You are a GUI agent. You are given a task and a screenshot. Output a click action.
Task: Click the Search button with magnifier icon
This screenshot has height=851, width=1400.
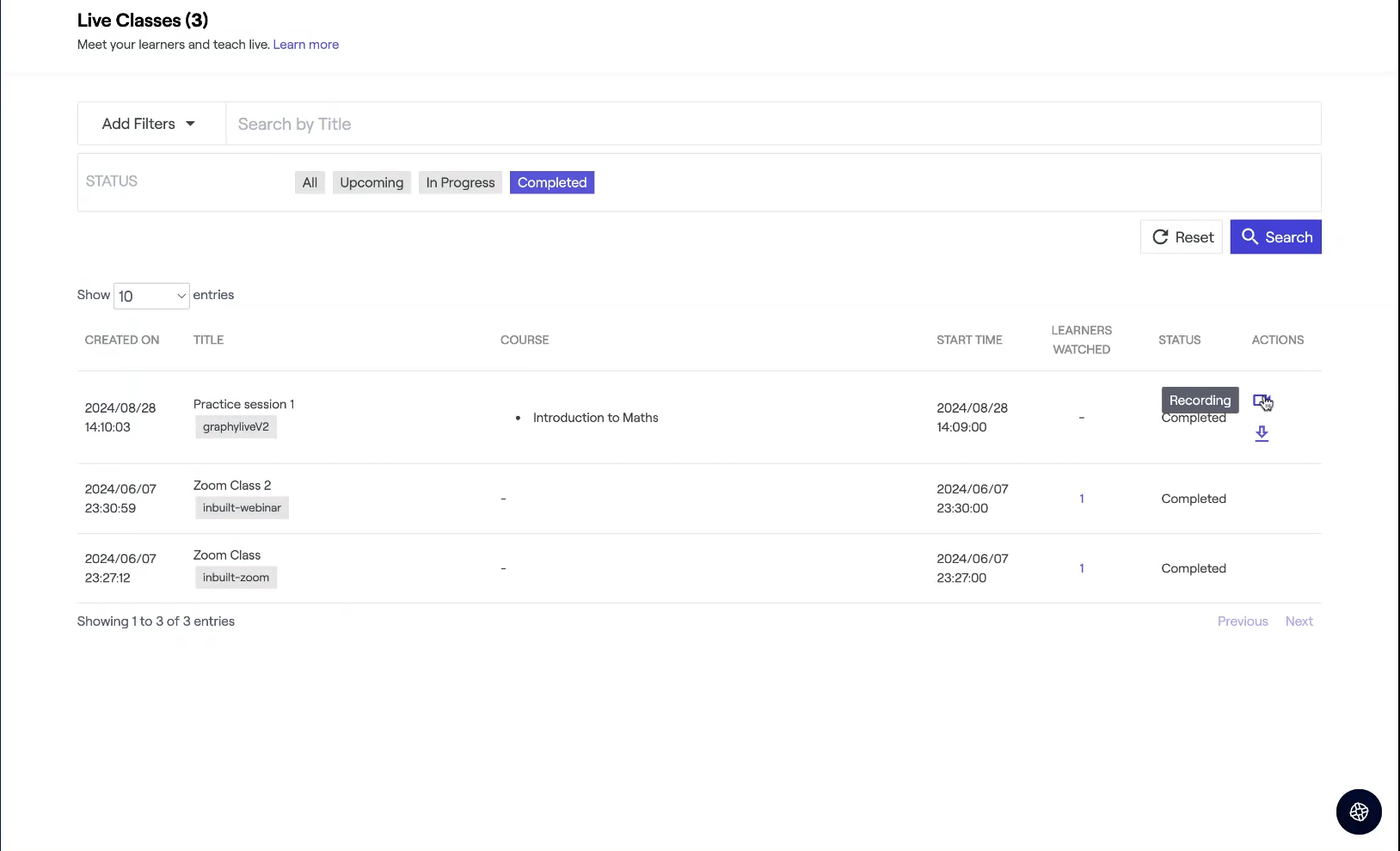click(1275, 237)
